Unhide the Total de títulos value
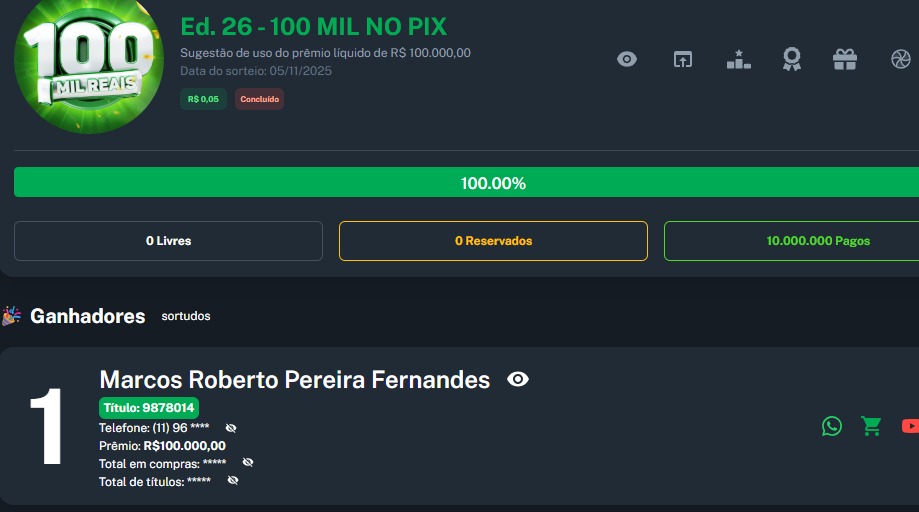The height and width of the screenshot is (512, 919). pos(233,480)
